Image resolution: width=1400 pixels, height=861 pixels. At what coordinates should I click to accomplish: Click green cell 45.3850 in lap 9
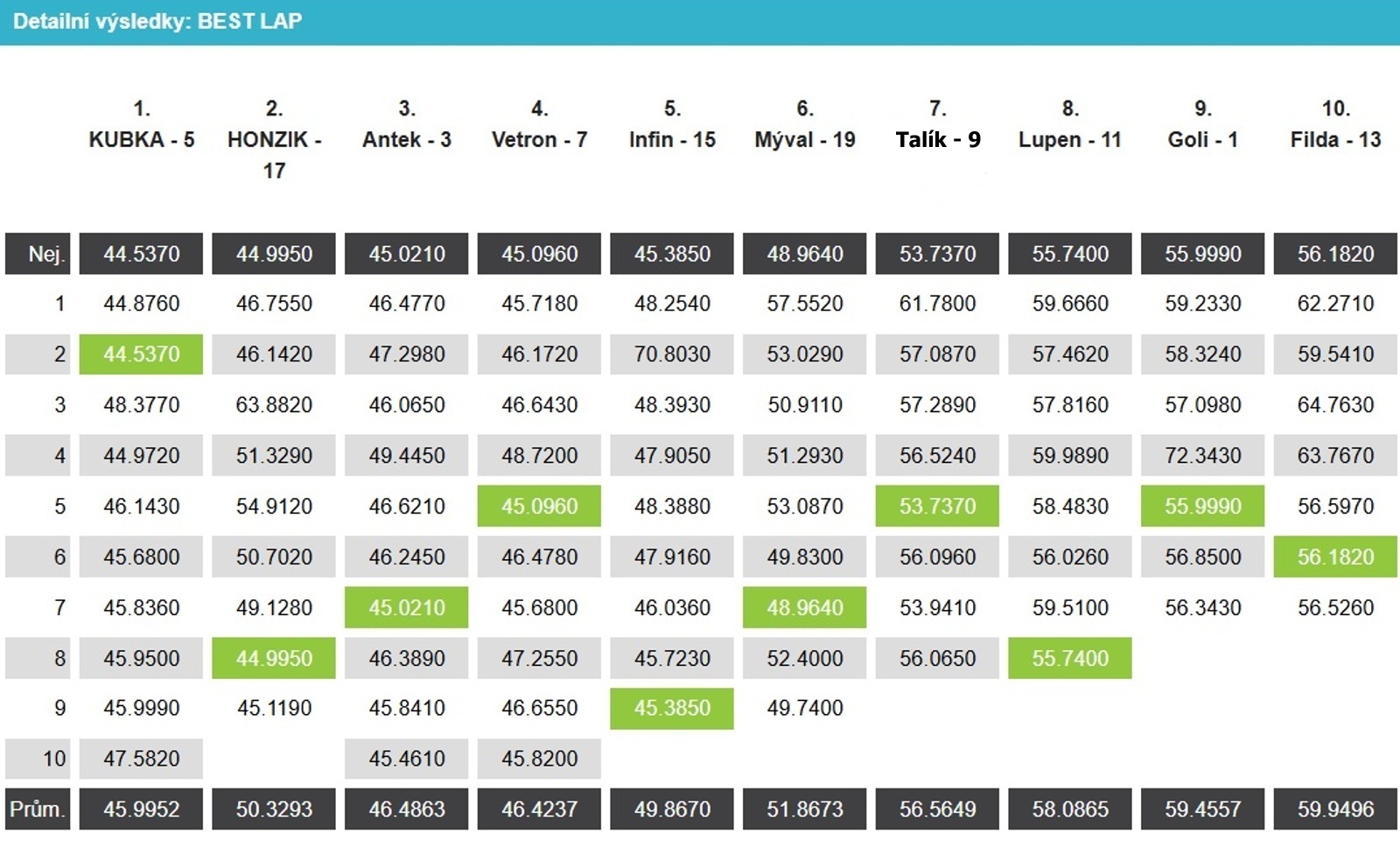point(672,708)
